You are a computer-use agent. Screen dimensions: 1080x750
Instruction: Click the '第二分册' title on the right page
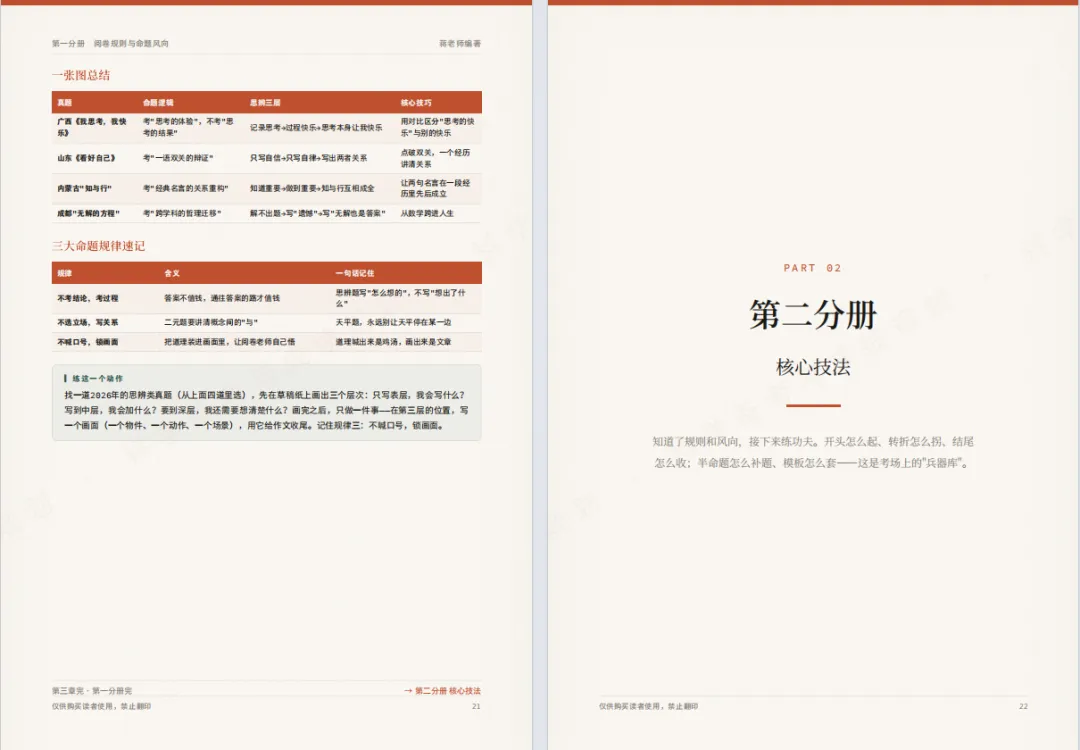coord(813,315)
